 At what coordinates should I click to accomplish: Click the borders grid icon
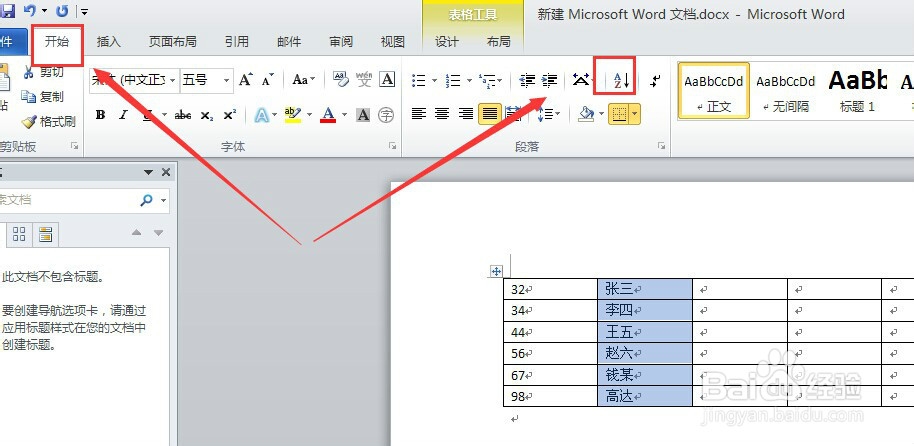[619, 114]
